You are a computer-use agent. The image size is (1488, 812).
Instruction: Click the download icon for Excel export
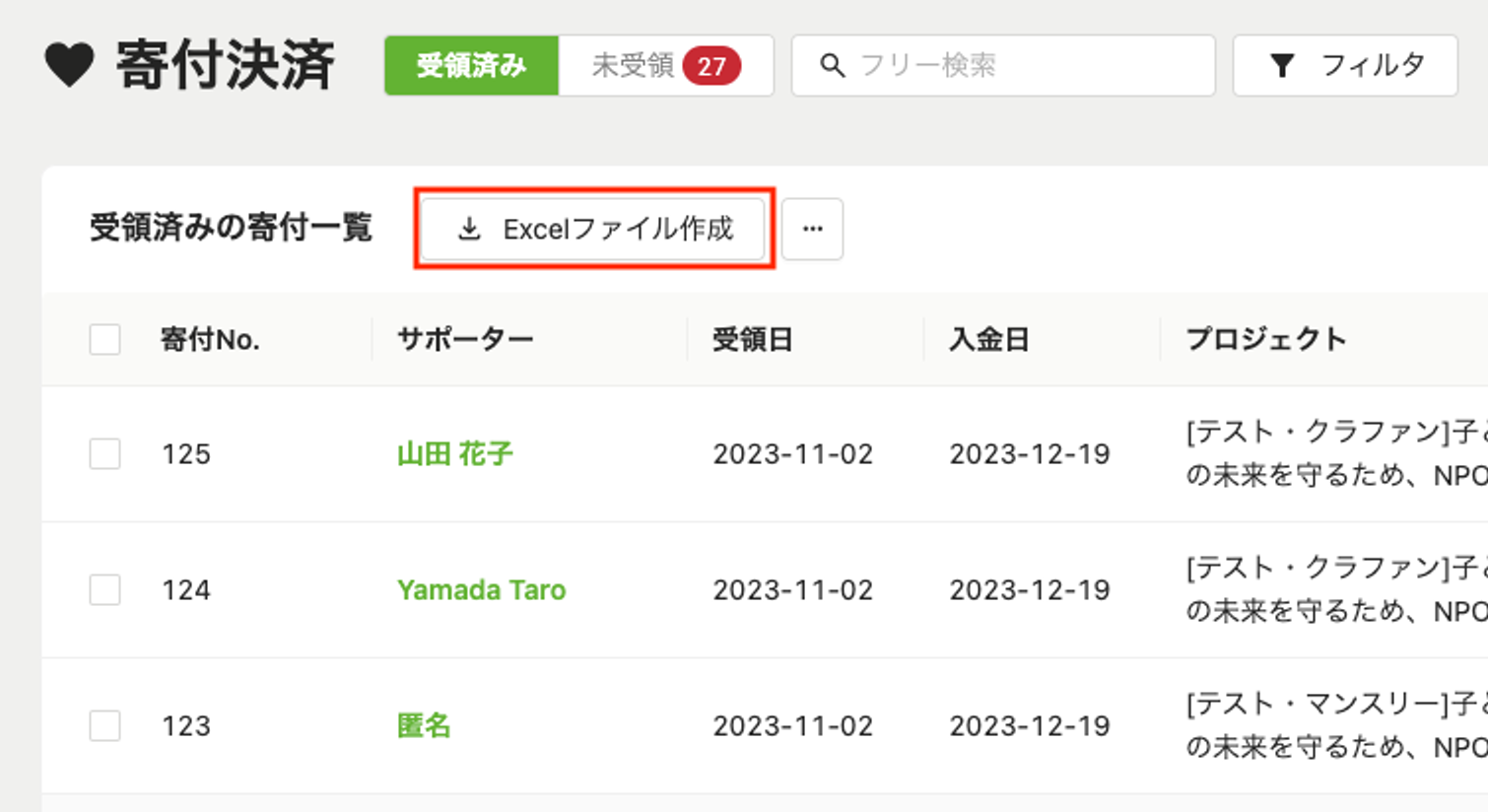[x=469, y=230]
